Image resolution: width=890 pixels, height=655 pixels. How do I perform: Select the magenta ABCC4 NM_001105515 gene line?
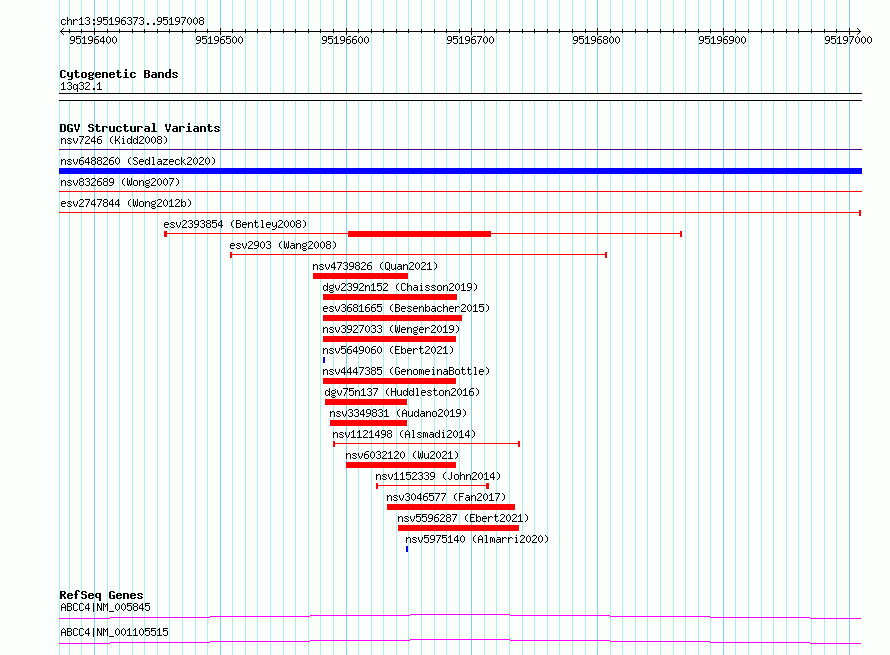[460, 641]
